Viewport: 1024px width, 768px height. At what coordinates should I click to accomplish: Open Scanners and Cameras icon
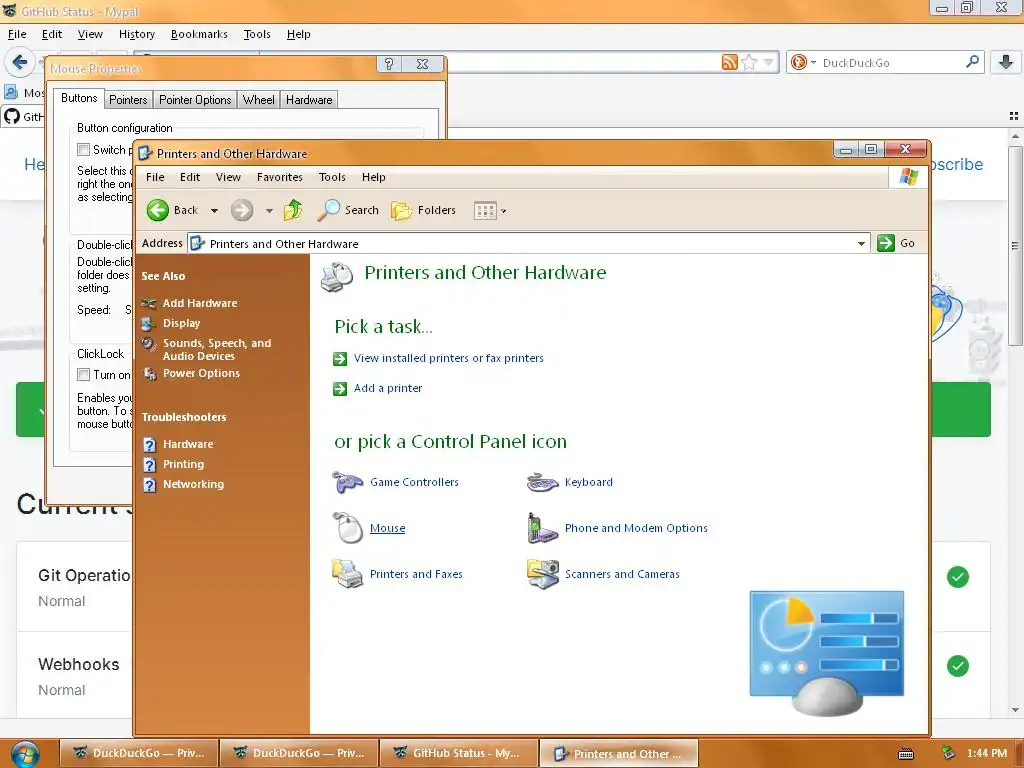coord(543,574)
